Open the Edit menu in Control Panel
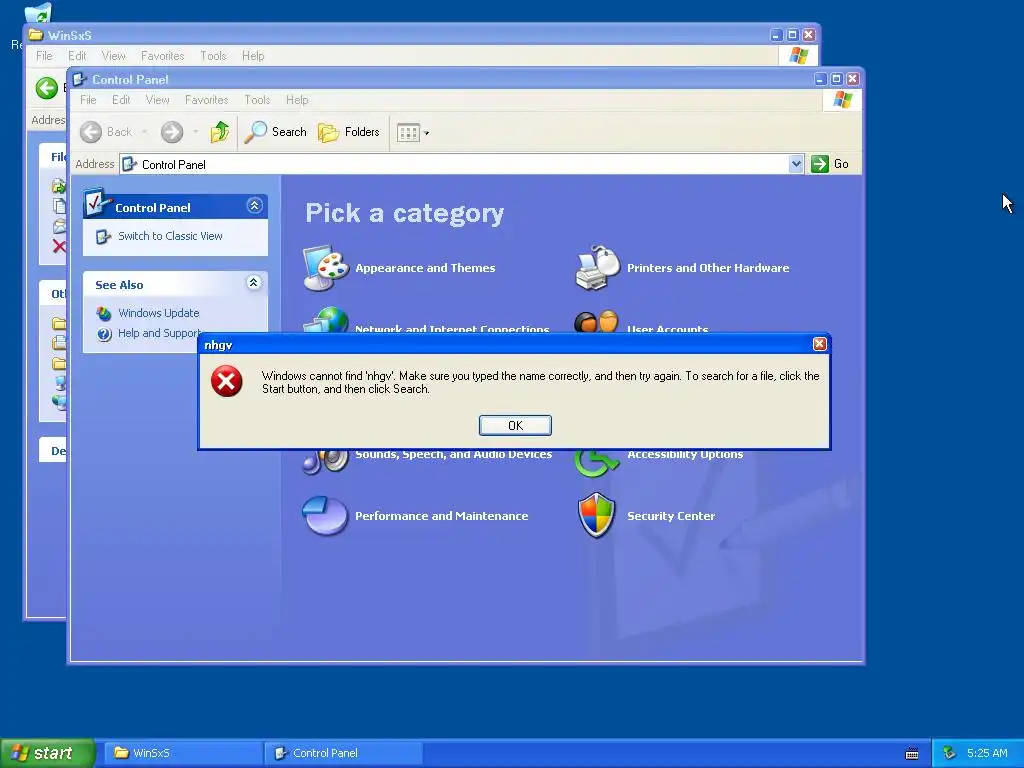 pos(121,100)
